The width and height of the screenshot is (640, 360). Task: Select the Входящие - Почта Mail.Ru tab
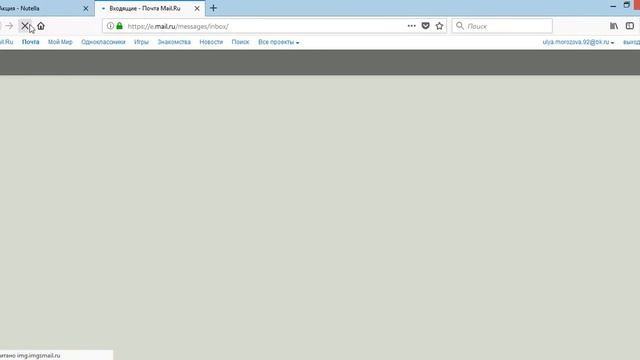[x=149, y=8]
